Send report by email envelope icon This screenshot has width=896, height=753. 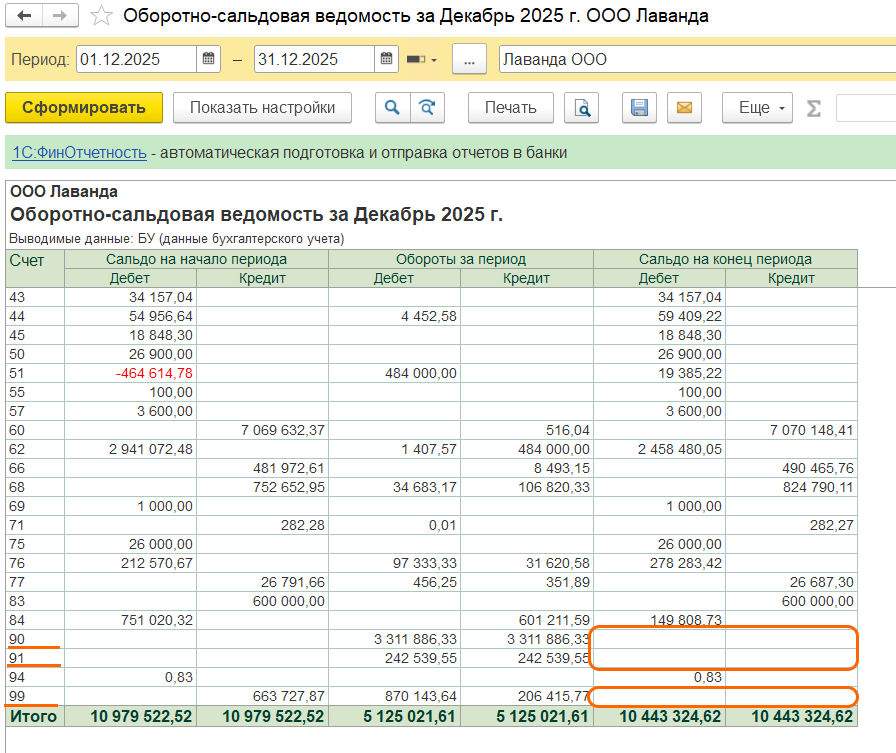(x=684, y=108)
